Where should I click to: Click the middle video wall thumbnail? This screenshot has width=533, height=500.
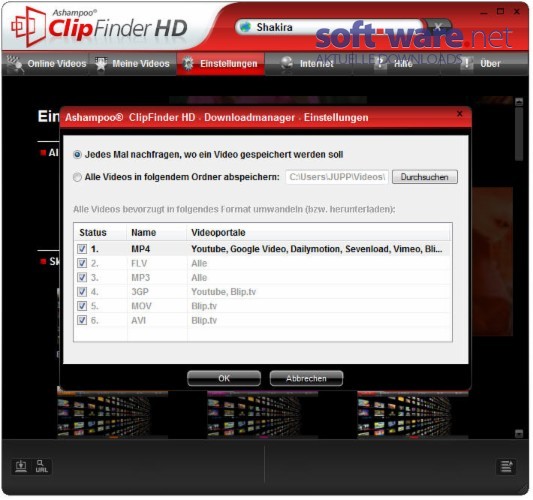click(x=263, y=414)
